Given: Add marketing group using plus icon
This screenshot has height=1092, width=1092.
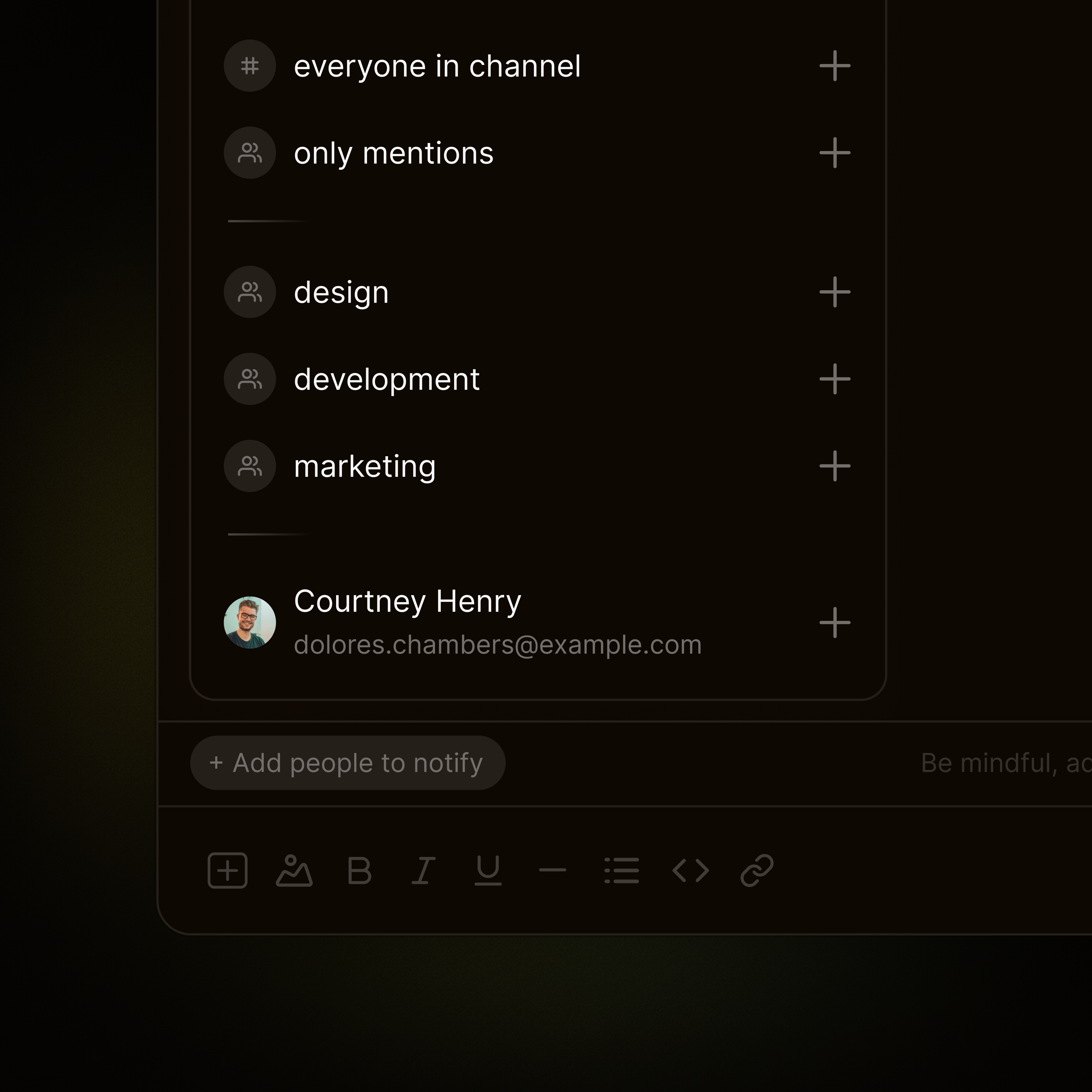Looking at the screenshot, I should pyautogui.click(x=835, y=466).
